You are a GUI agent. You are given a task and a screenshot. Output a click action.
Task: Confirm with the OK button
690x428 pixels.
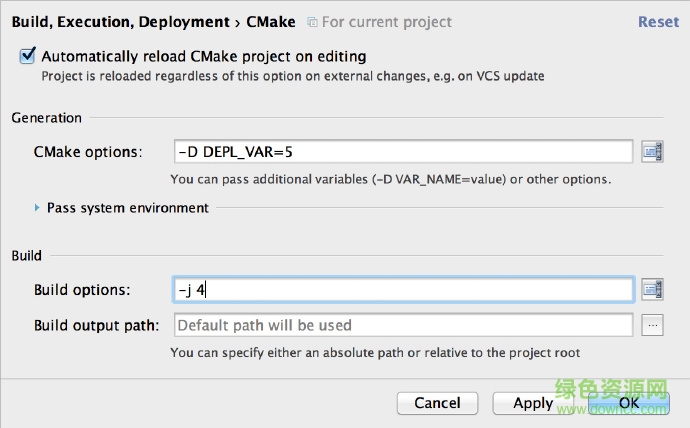tap(628, 403)
